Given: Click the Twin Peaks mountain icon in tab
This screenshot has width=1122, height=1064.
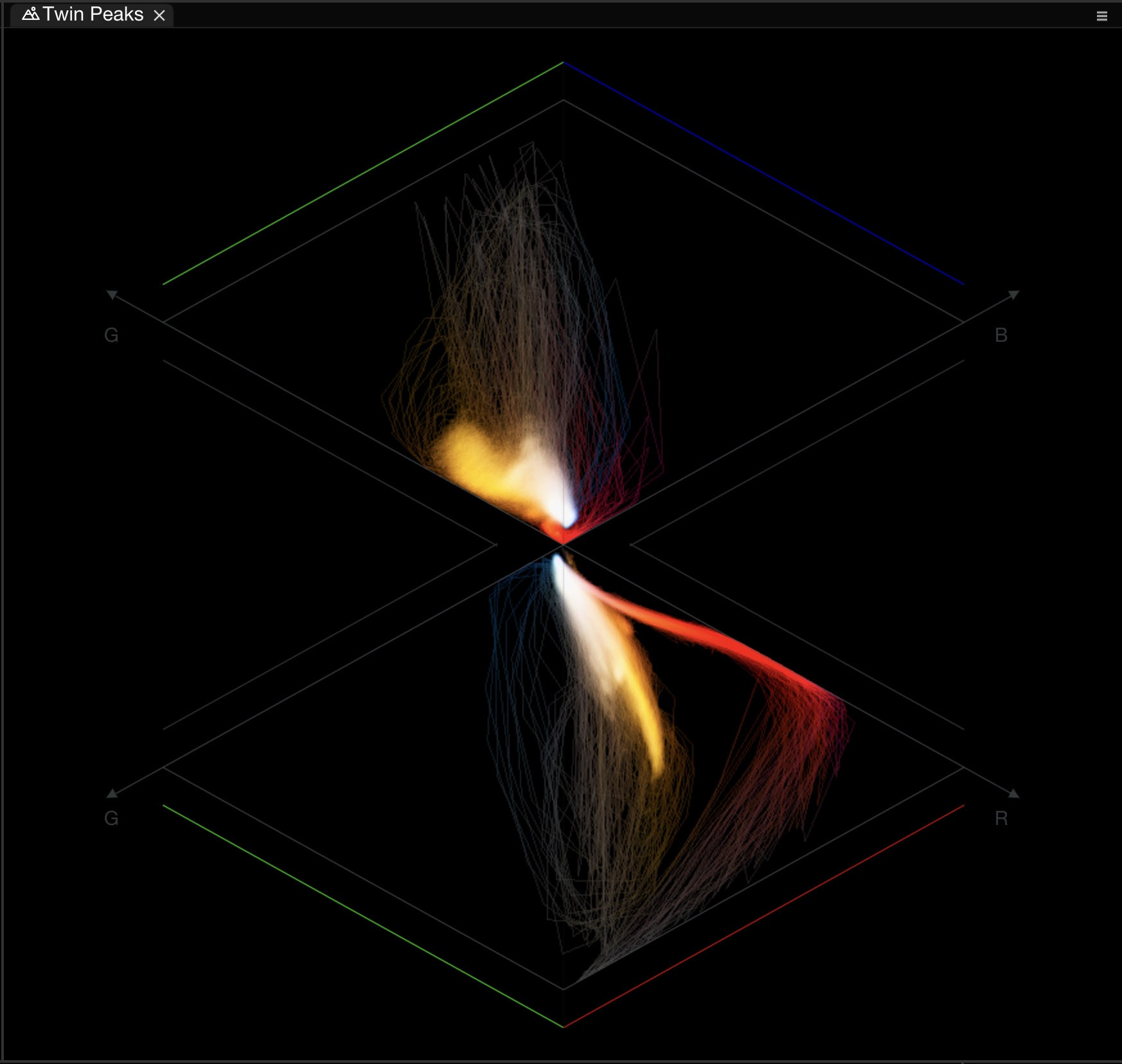Looking at the screenshot, I should [x=30, y=14].
